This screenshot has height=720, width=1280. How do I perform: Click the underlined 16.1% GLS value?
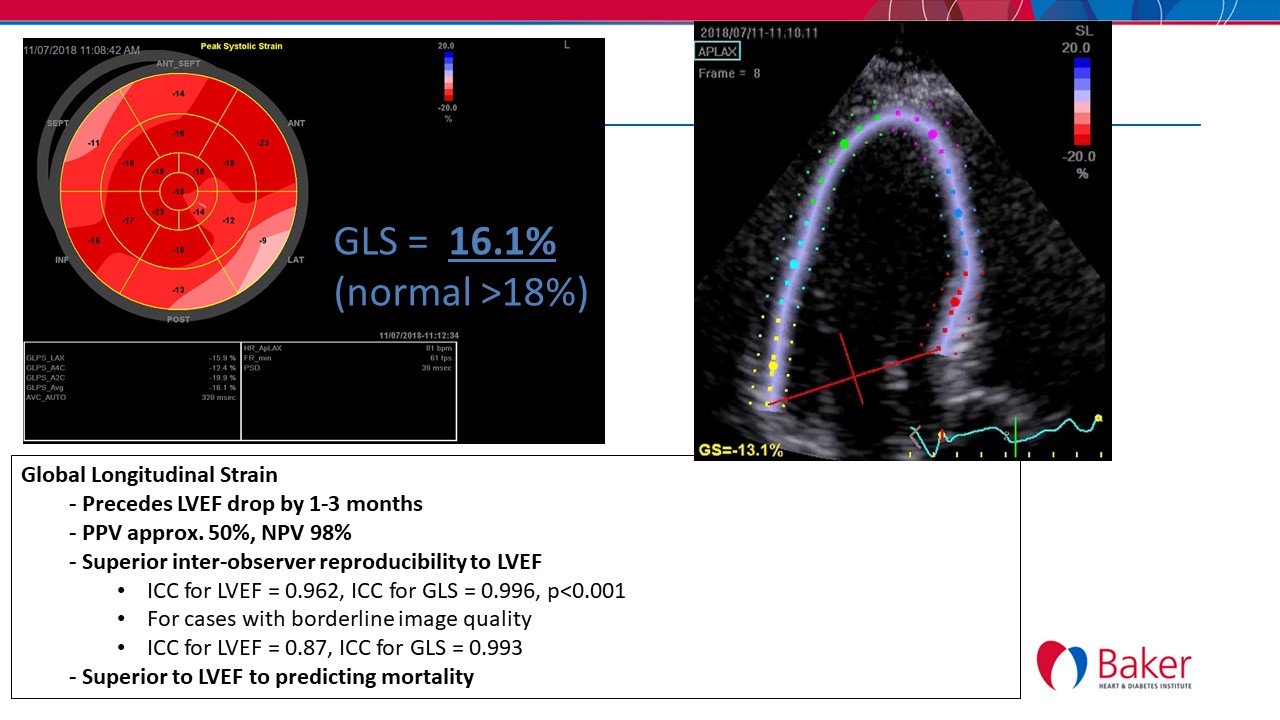501,242
